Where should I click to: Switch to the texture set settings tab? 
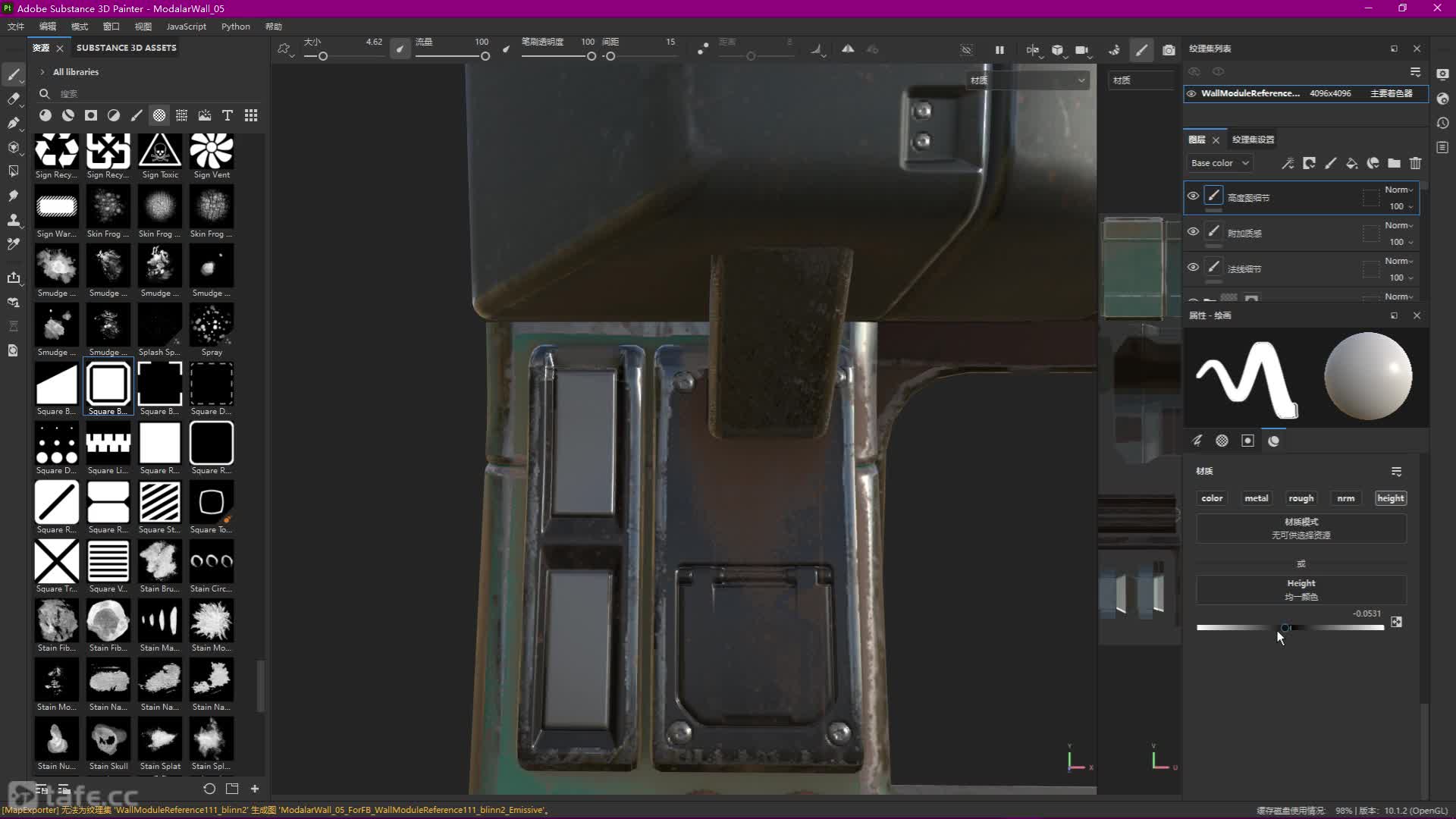tap(1253, 140)
